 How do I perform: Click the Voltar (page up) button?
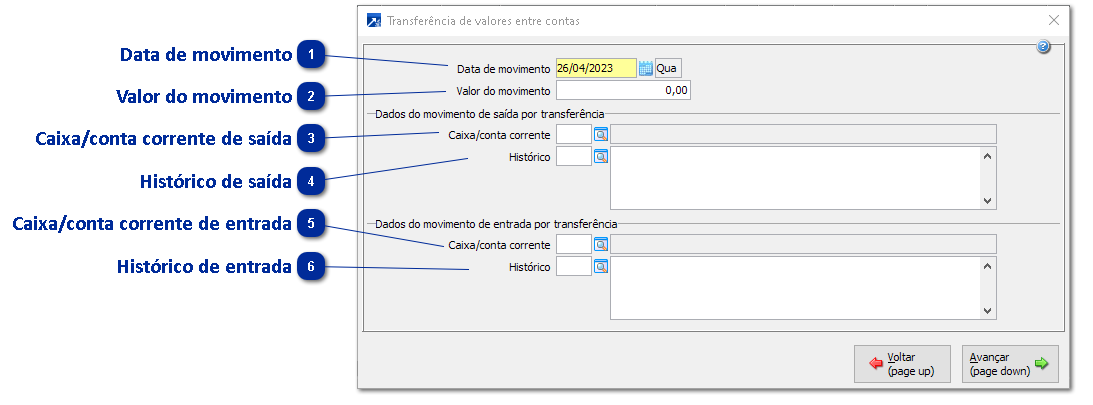(x=902, y=364)
